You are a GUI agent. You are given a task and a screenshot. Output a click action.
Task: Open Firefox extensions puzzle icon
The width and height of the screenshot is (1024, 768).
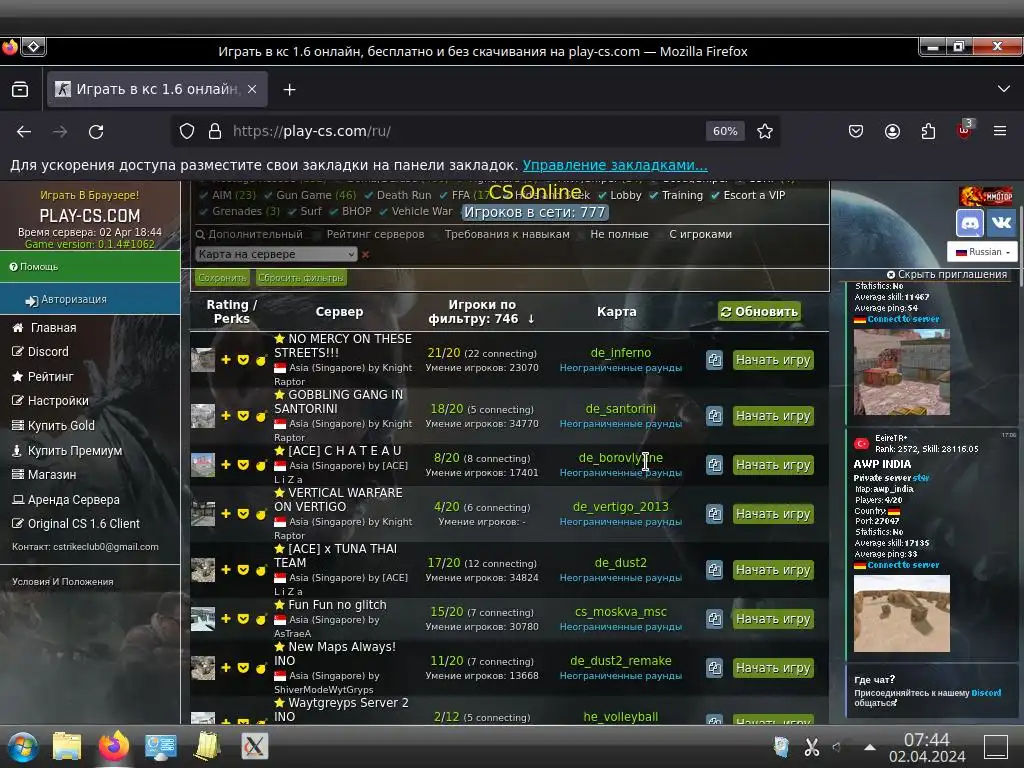(x=928, y=131)
